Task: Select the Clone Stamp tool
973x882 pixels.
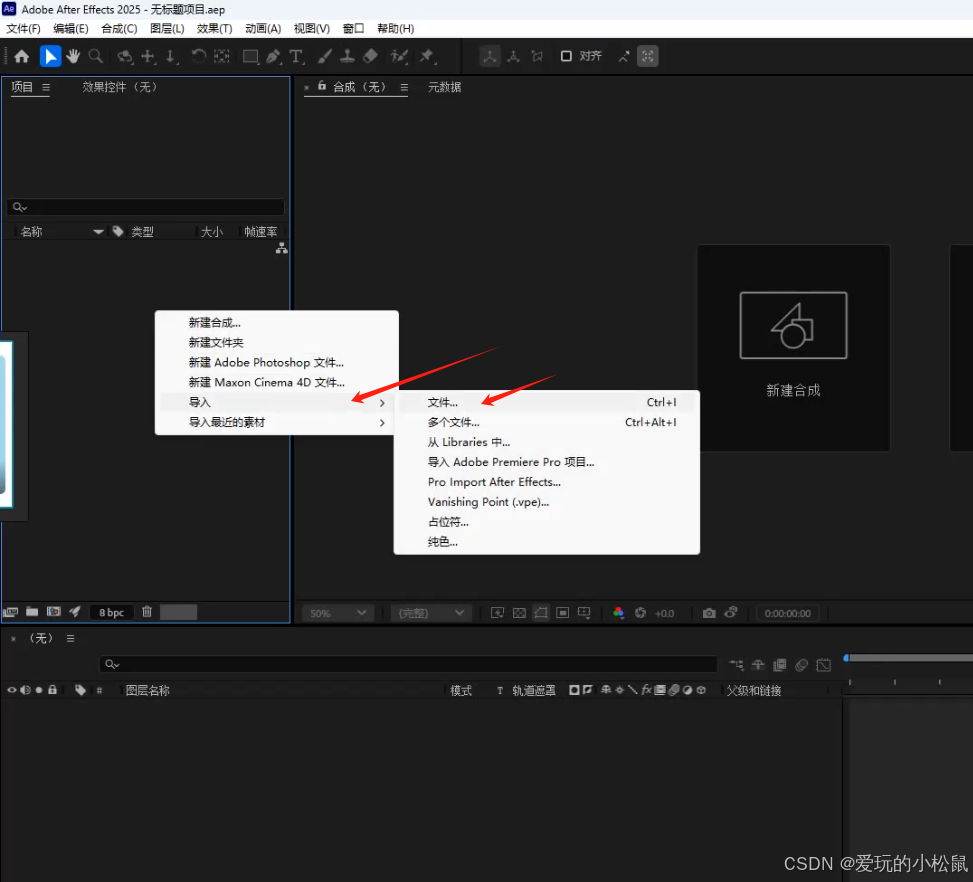Action: (348, 56)
